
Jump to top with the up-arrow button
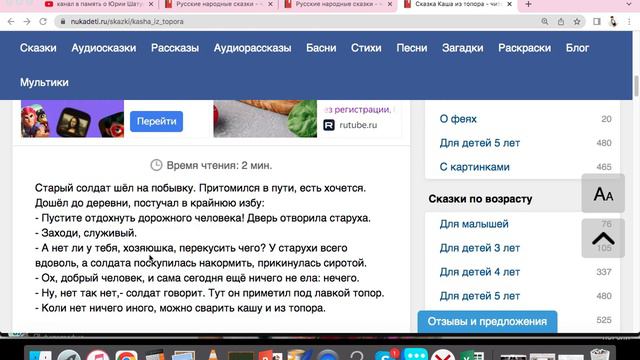point(603,238)
